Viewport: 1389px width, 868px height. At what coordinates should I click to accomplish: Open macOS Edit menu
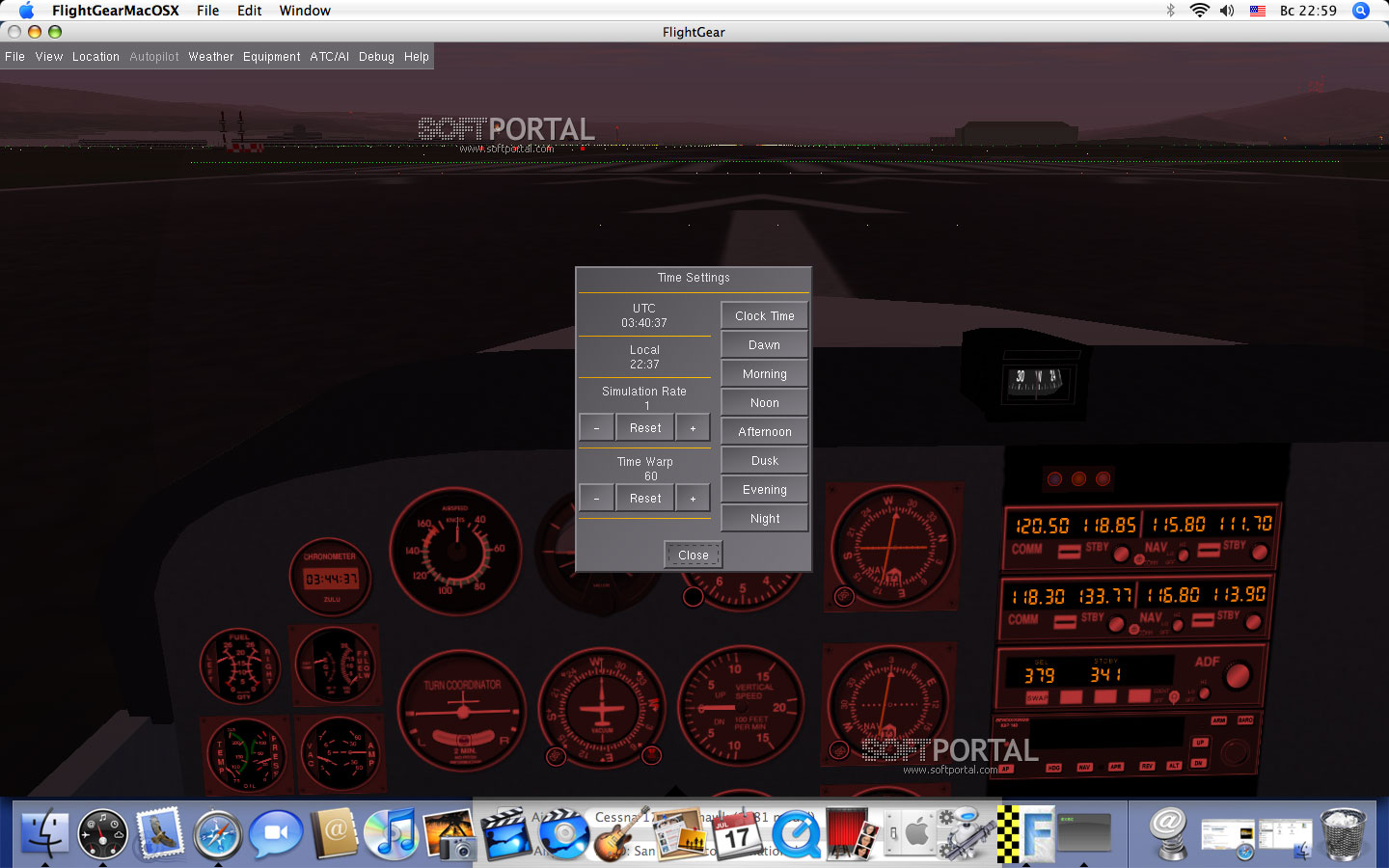[x=250, y=11]
